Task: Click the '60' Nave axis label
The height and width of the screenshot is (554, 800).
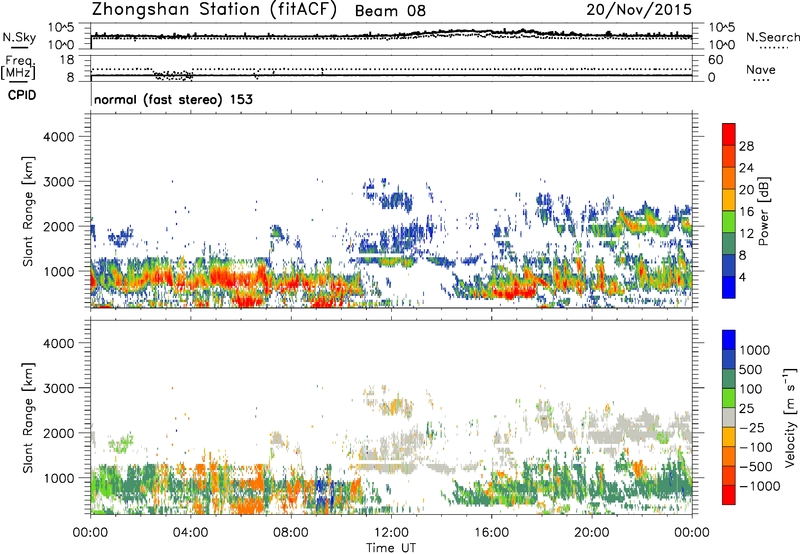Action: (x=715, y=60)
